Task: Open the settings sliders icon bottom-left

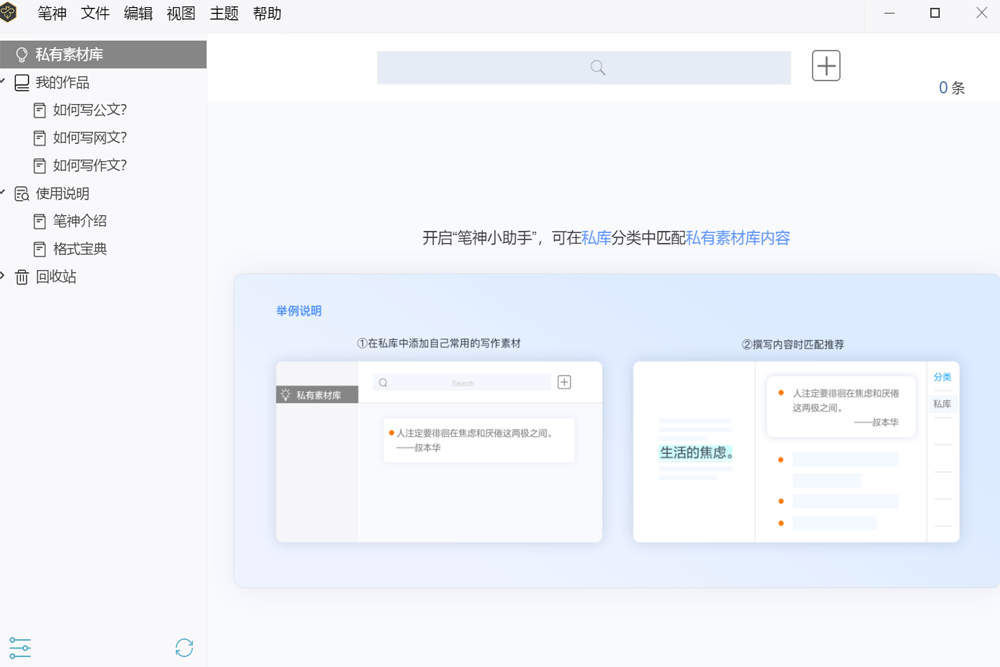Action: coord(20,648)
